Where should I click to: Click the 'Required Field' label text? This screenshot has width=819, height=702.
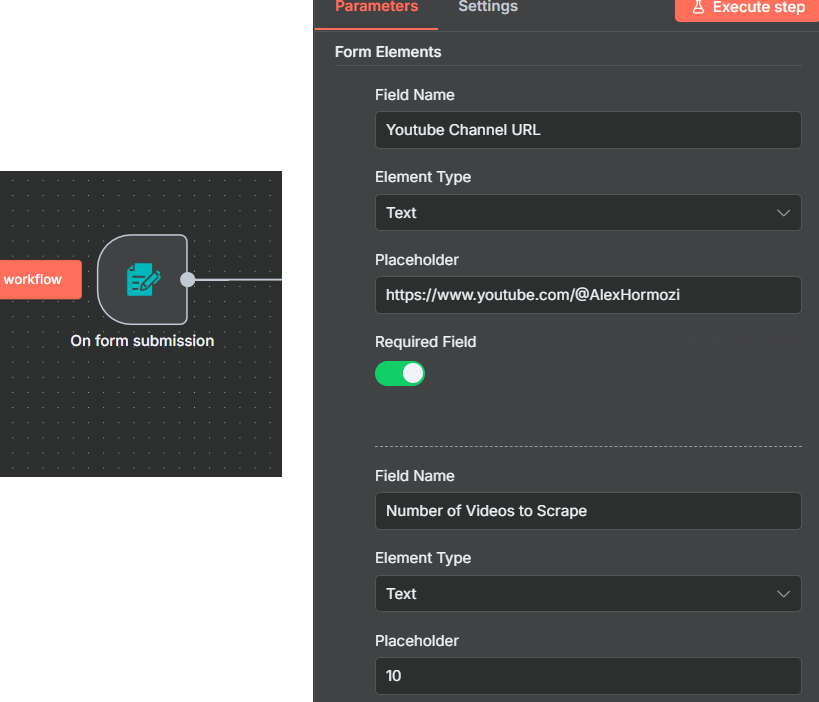coord(425,342)
